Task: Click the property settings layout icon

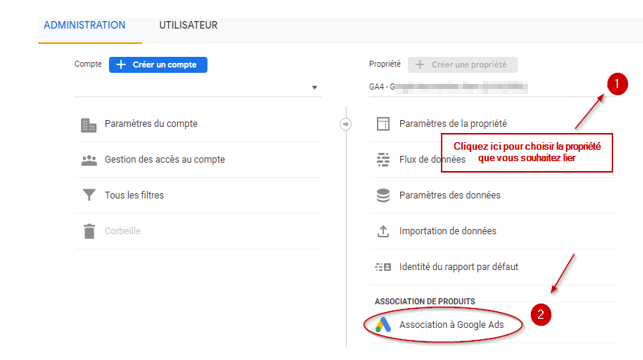Action: 383,124
